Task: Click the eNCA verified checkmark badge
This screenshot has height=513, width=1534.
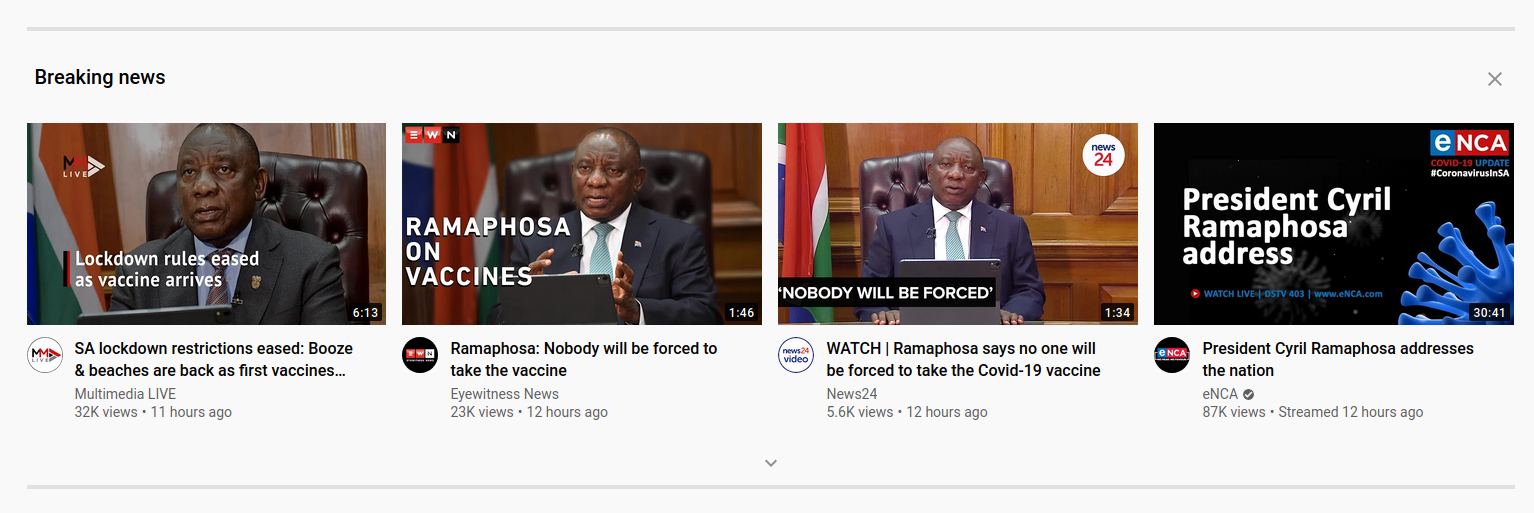Action: pos(1249,394)
